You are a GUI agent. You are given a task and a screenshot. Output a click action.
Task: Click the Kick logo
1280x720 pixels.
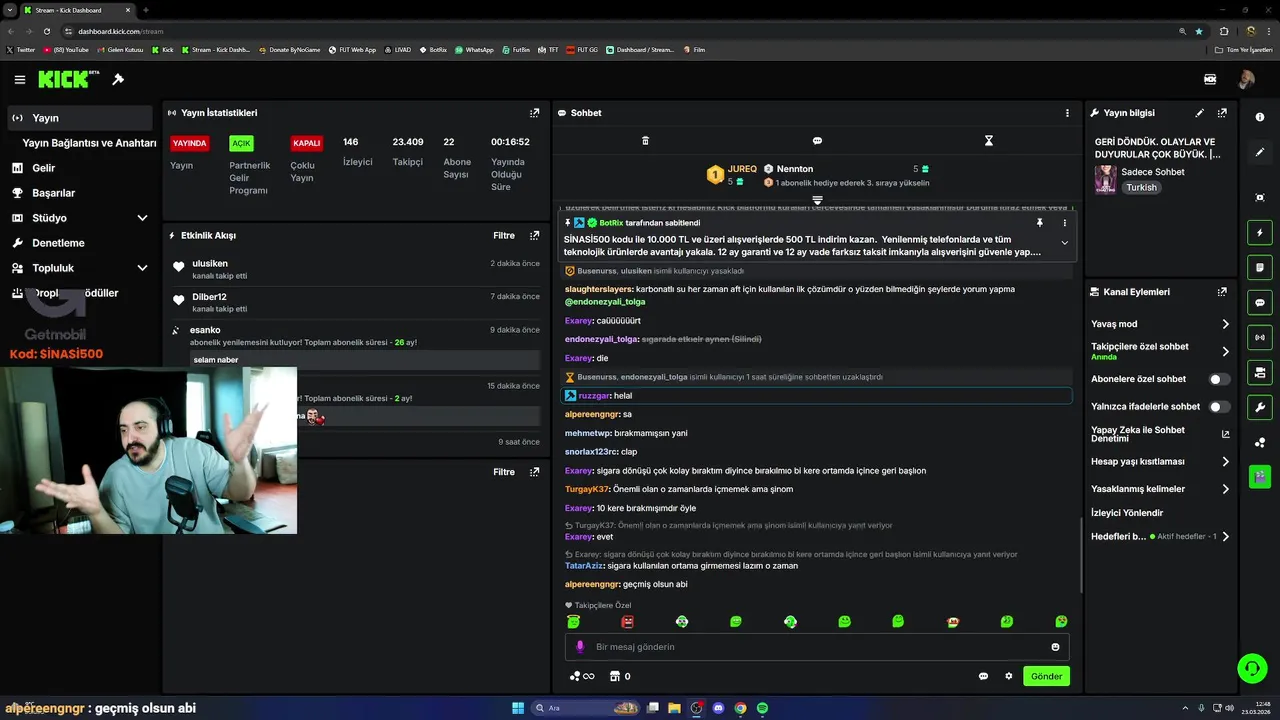click(x=69, y=79)
